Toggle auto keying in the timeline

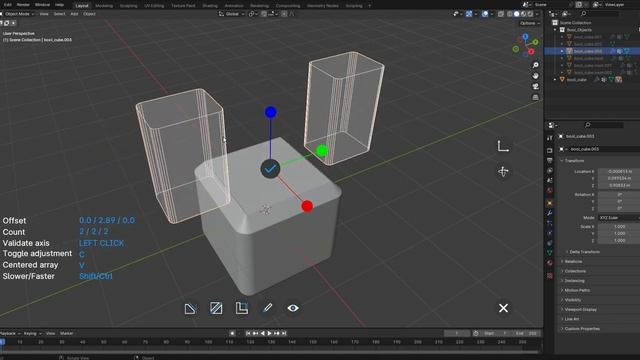pyautogui.click(x=232, y=333)
